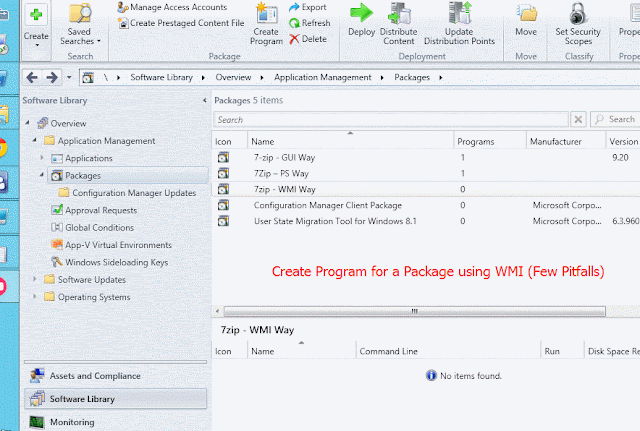Screen dimensions: 640x431
Task: Click the horizontal scrollbar thumb
Action: click(414, 311)
